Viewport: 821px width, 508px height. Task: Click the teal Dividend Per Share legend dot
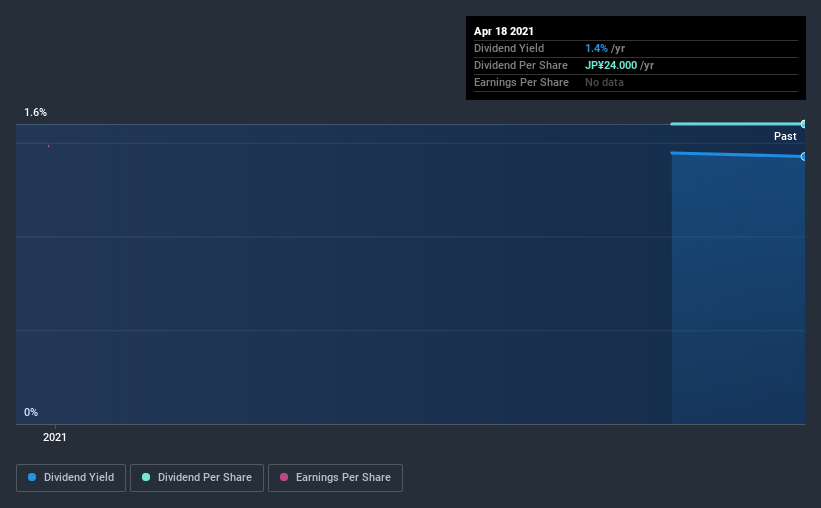(x=146, y=477)
